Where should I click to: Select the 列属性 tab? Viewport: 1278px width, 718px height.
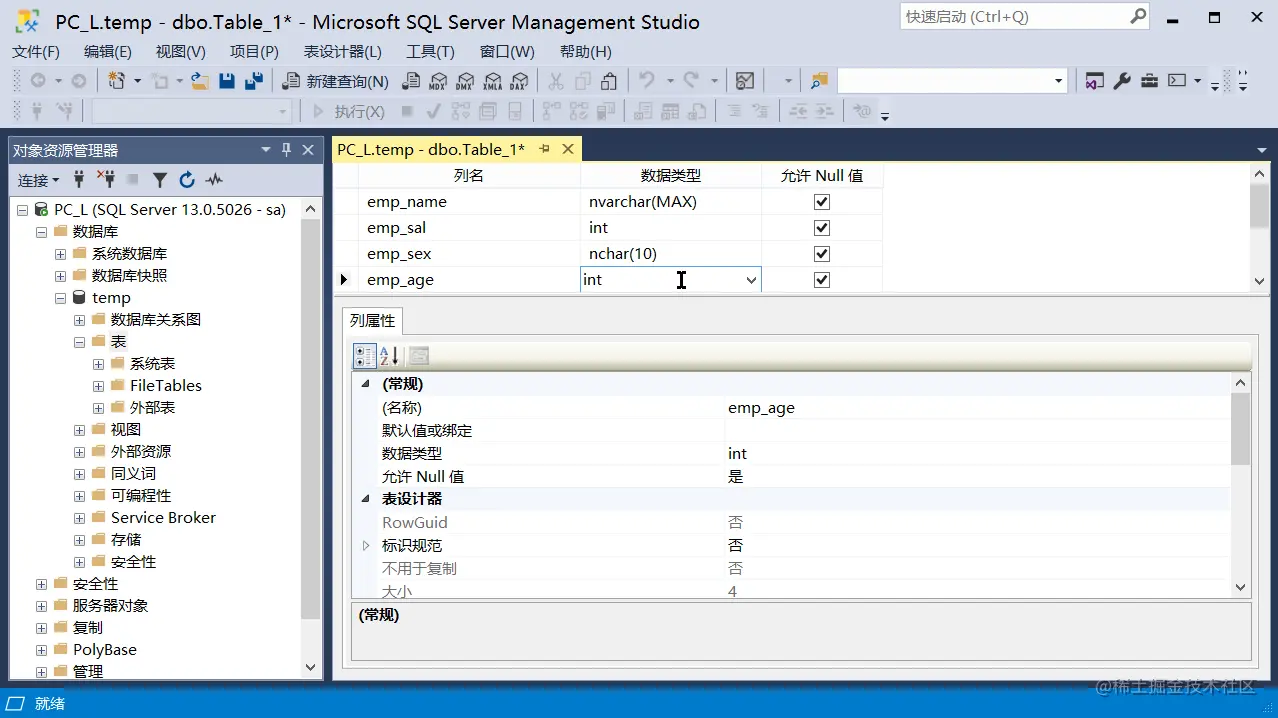tap(372, 321)
